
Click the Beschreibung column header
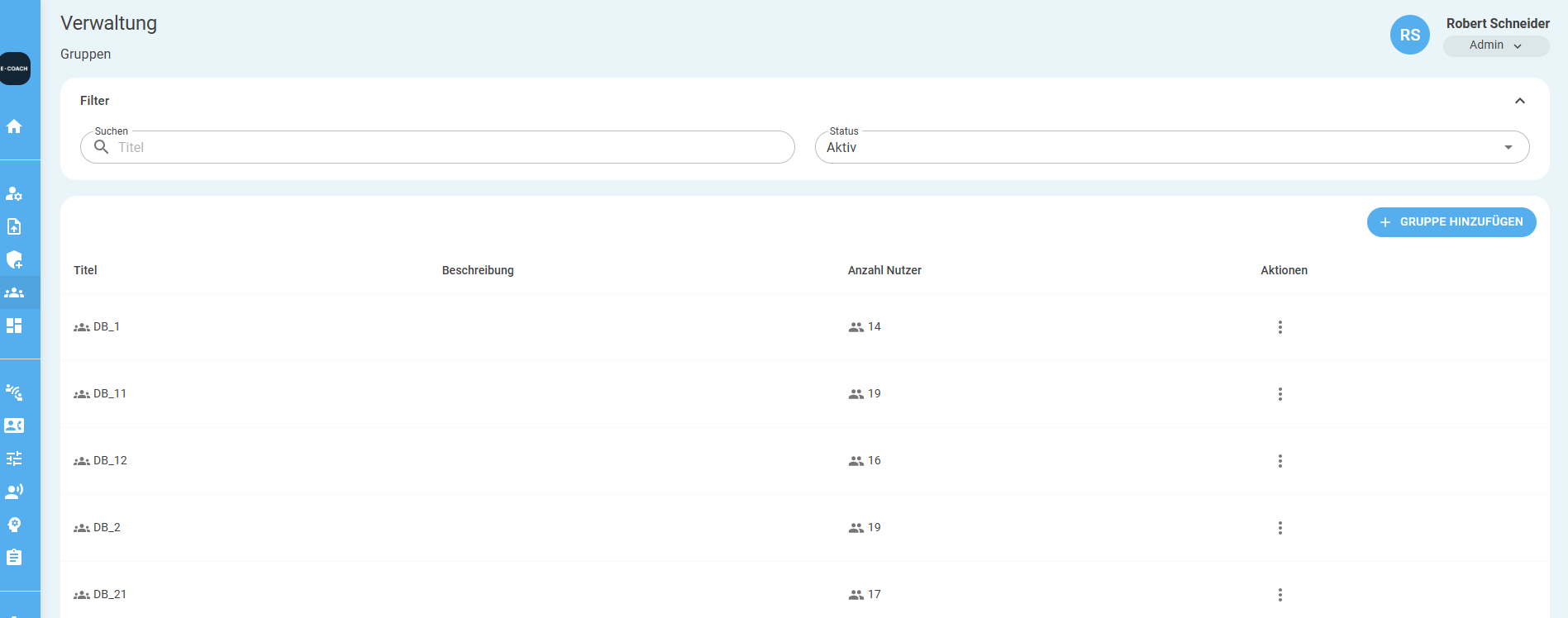478,270
